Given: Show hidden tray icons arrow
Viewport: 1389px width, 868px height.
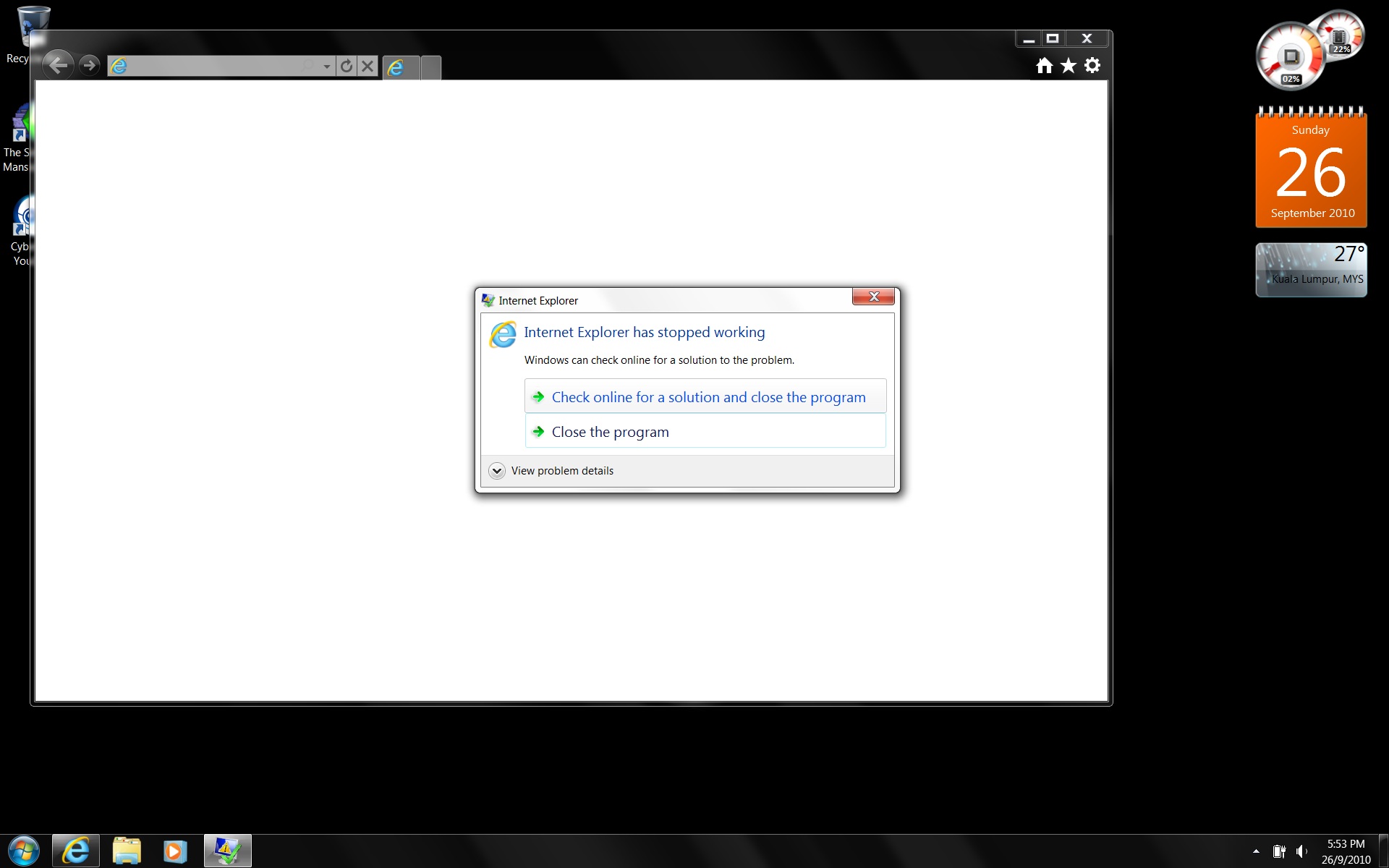Looking at the screenshot, I should tap(1256, 851).
